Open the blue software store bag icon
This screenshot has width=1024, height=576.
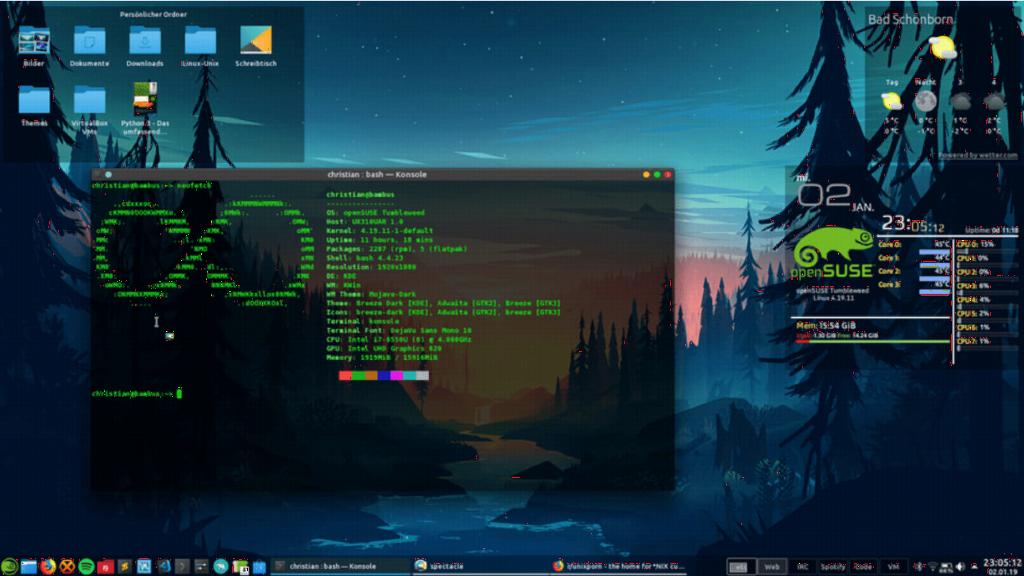[x=259, y=567]
